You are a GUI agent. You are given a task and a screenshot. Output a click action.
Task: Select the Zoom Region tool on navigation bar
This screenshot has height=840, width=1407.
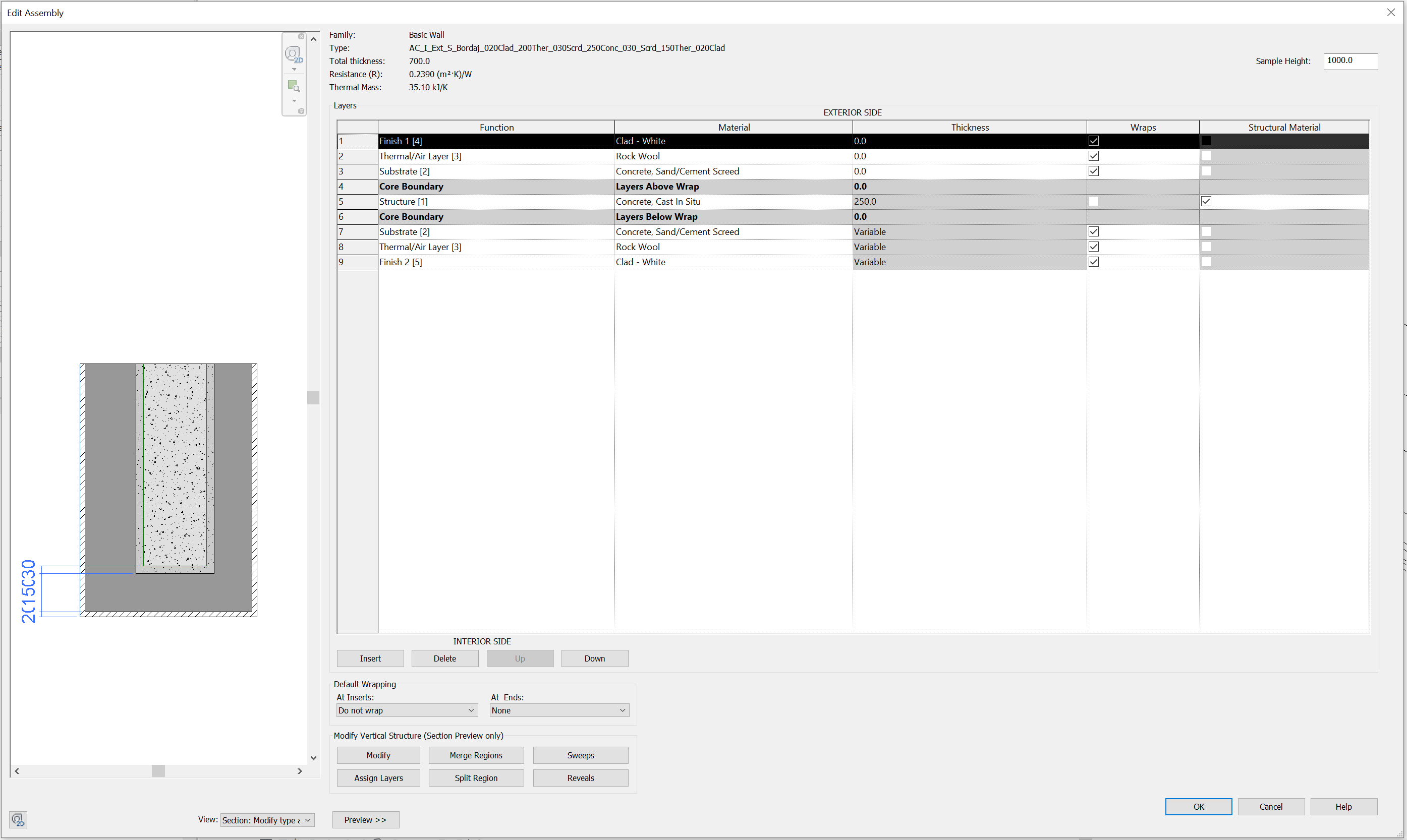pos(293,86)
